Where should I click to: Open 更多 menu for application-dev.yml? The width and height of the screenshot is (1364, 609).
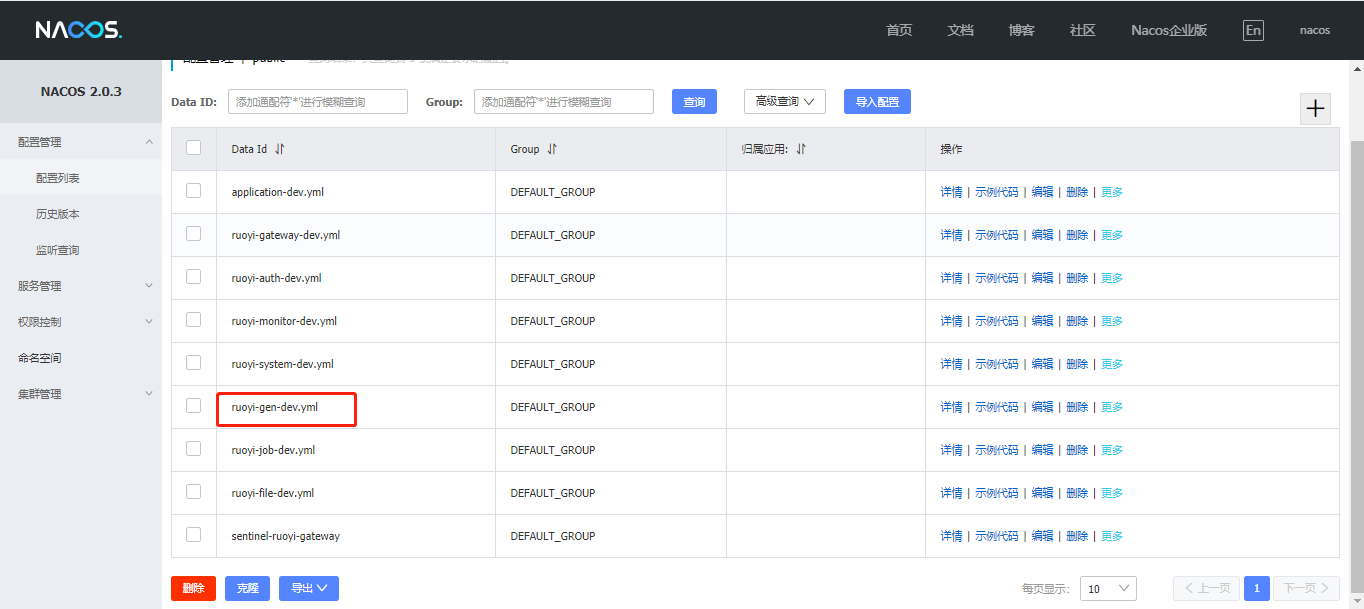(x=1112, y=192)
